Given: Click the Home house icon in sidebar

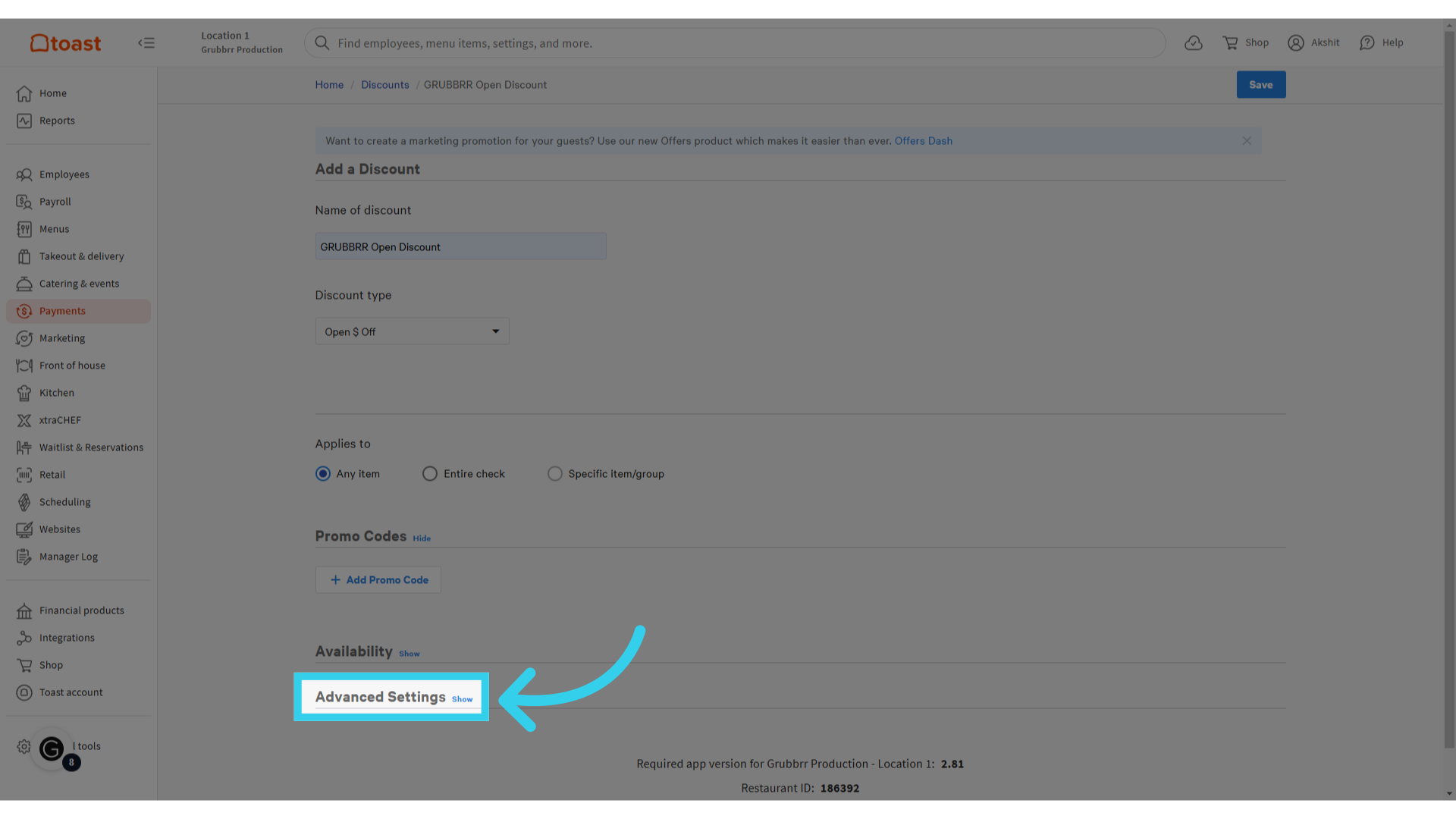Looking at the screenshot, I should coord(24,93).
